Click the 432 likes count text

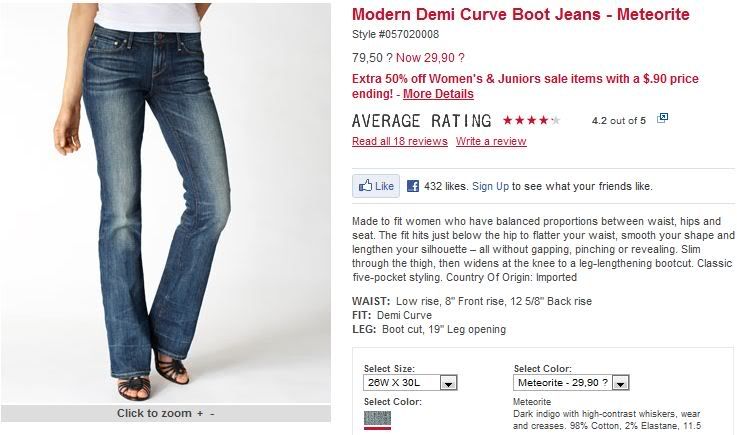coord(446,186)
